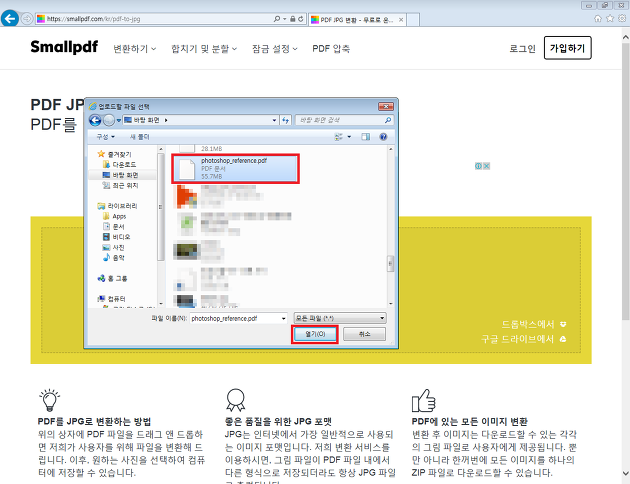The width and height of the screenshot is (630, 484).
Task: Close the ad with the X icon
Action: (486, 166)
